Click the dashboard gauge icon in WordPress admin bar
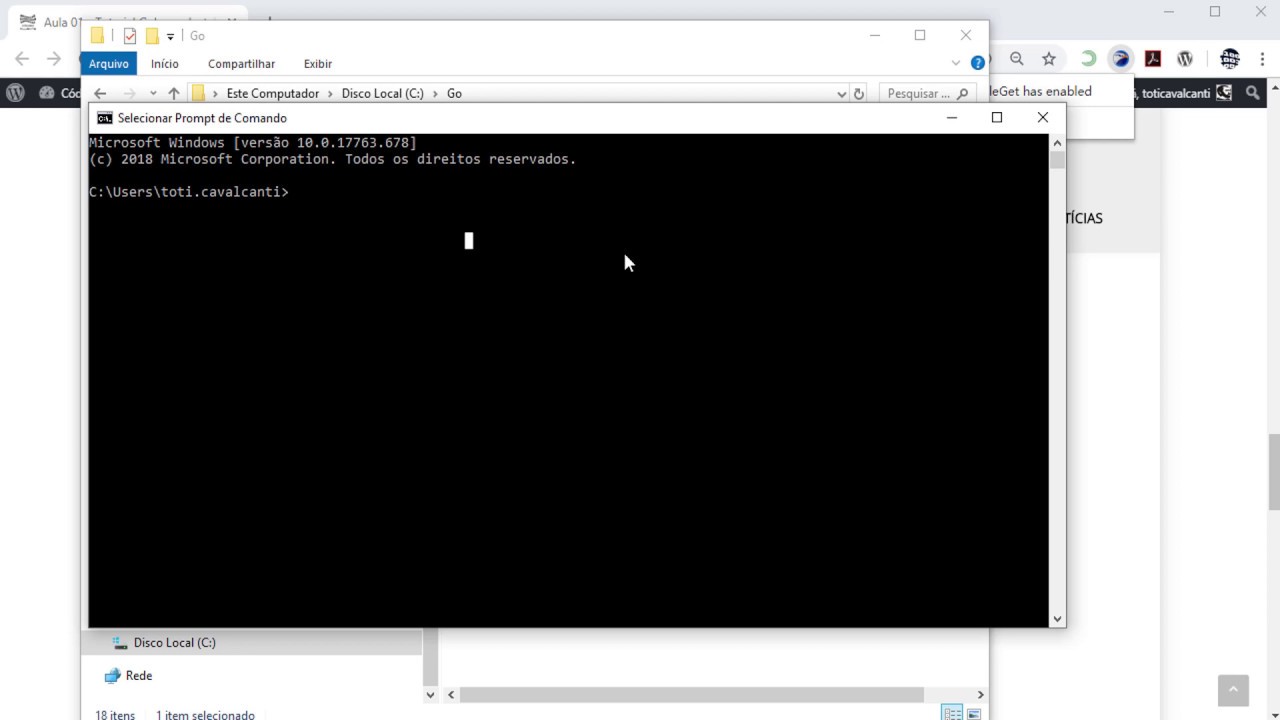The width and height of the screenshot is (1280, 720). (47, 93)
